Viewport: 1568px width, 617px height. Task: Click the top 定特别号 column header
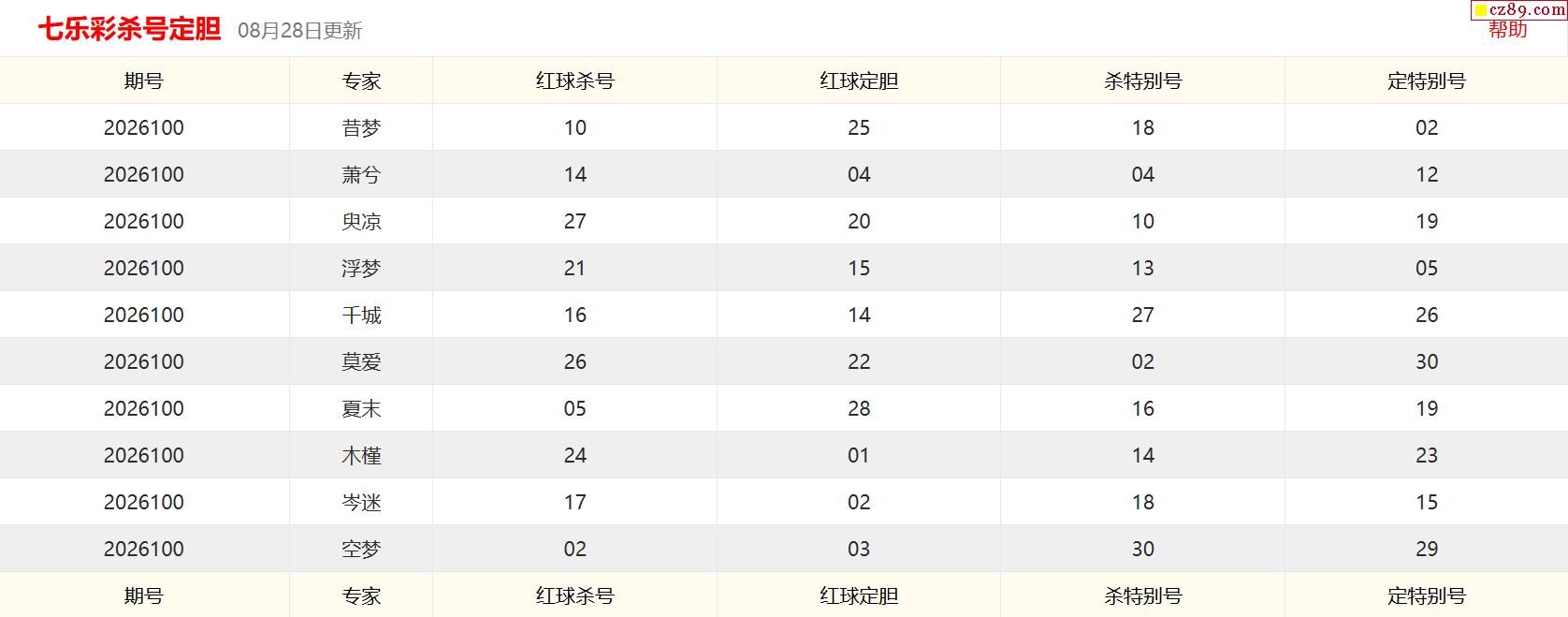1427,81
